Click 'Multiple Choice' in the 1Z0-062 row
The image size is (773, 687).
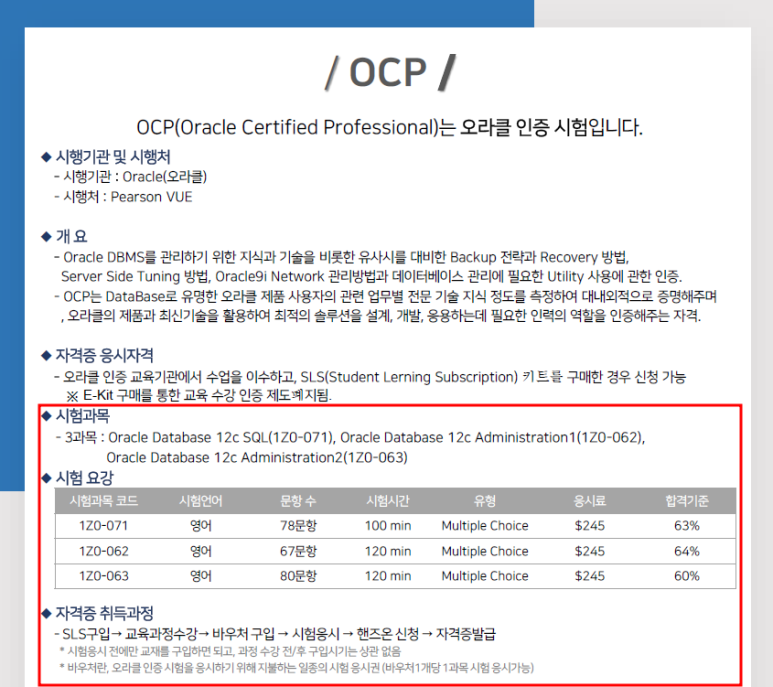pos(485,551)
